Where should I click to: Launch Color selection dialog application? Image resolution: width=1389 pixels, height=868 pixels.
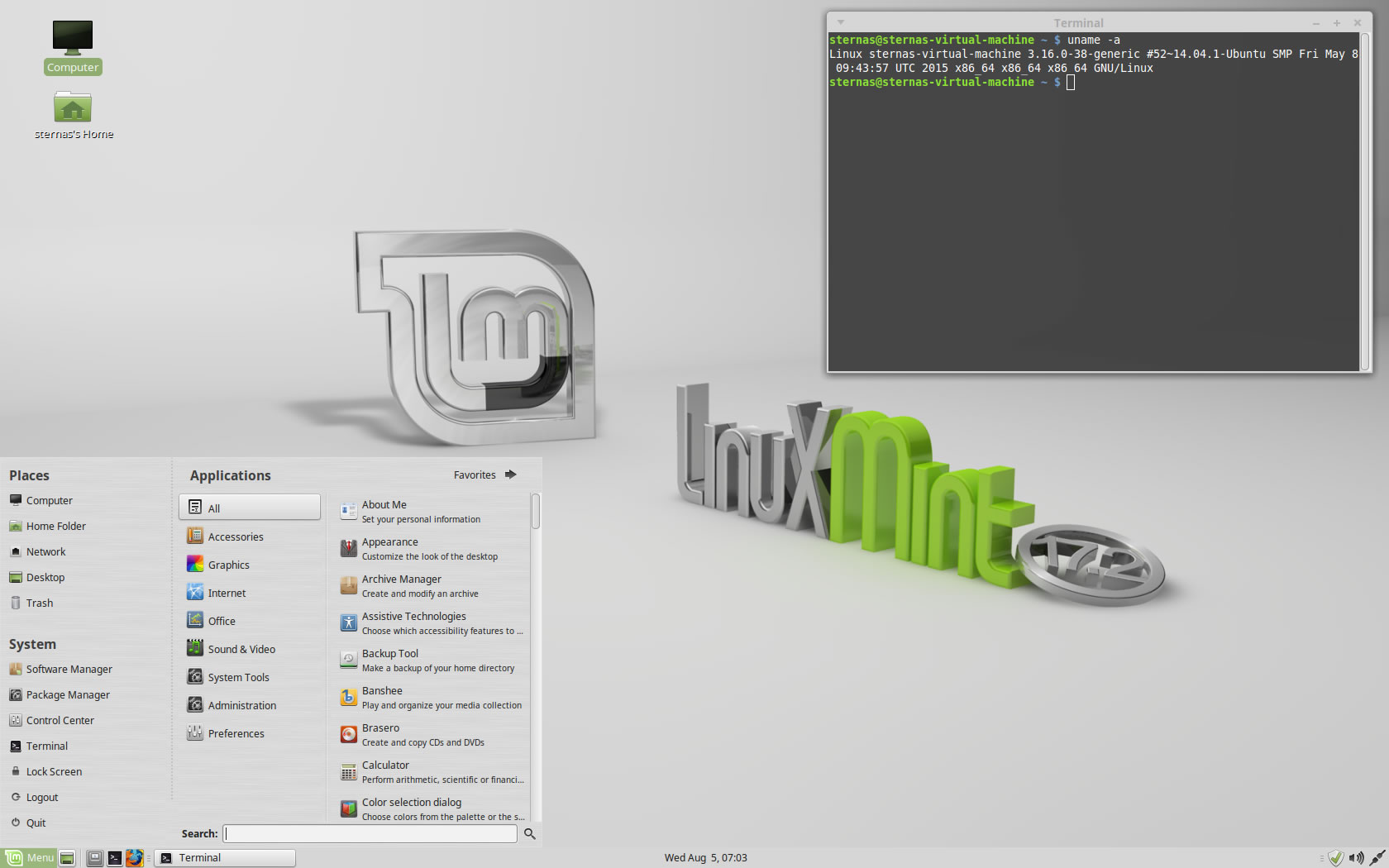pos(432,808)
